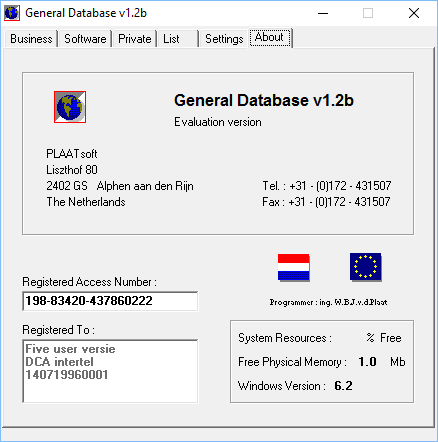
Task: Click the European Union flag icon
Action: (x=366, y=267)
